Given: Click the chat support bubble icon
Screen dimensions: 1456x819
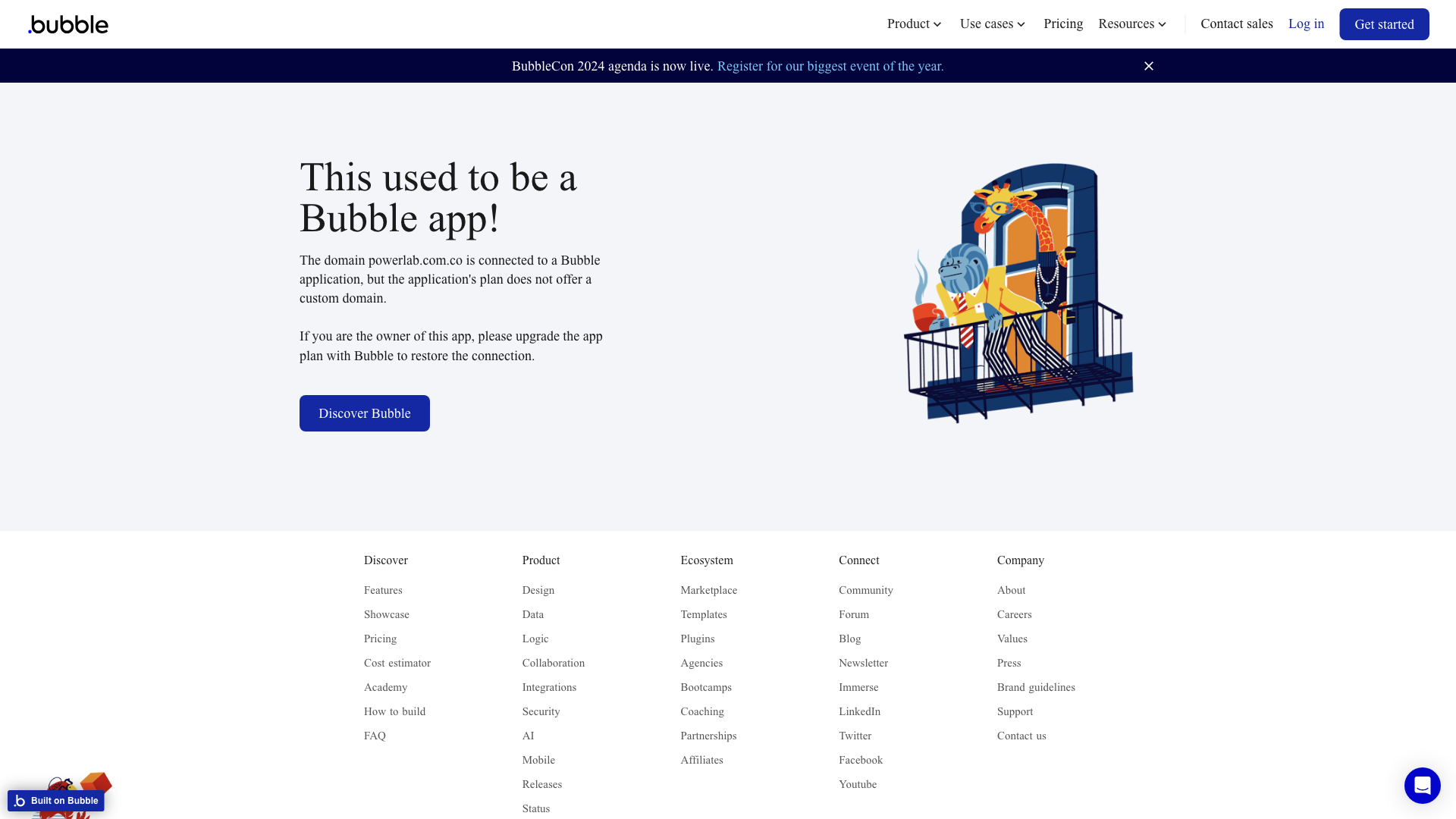Looking at the screenshot, I should point(1422,785).
